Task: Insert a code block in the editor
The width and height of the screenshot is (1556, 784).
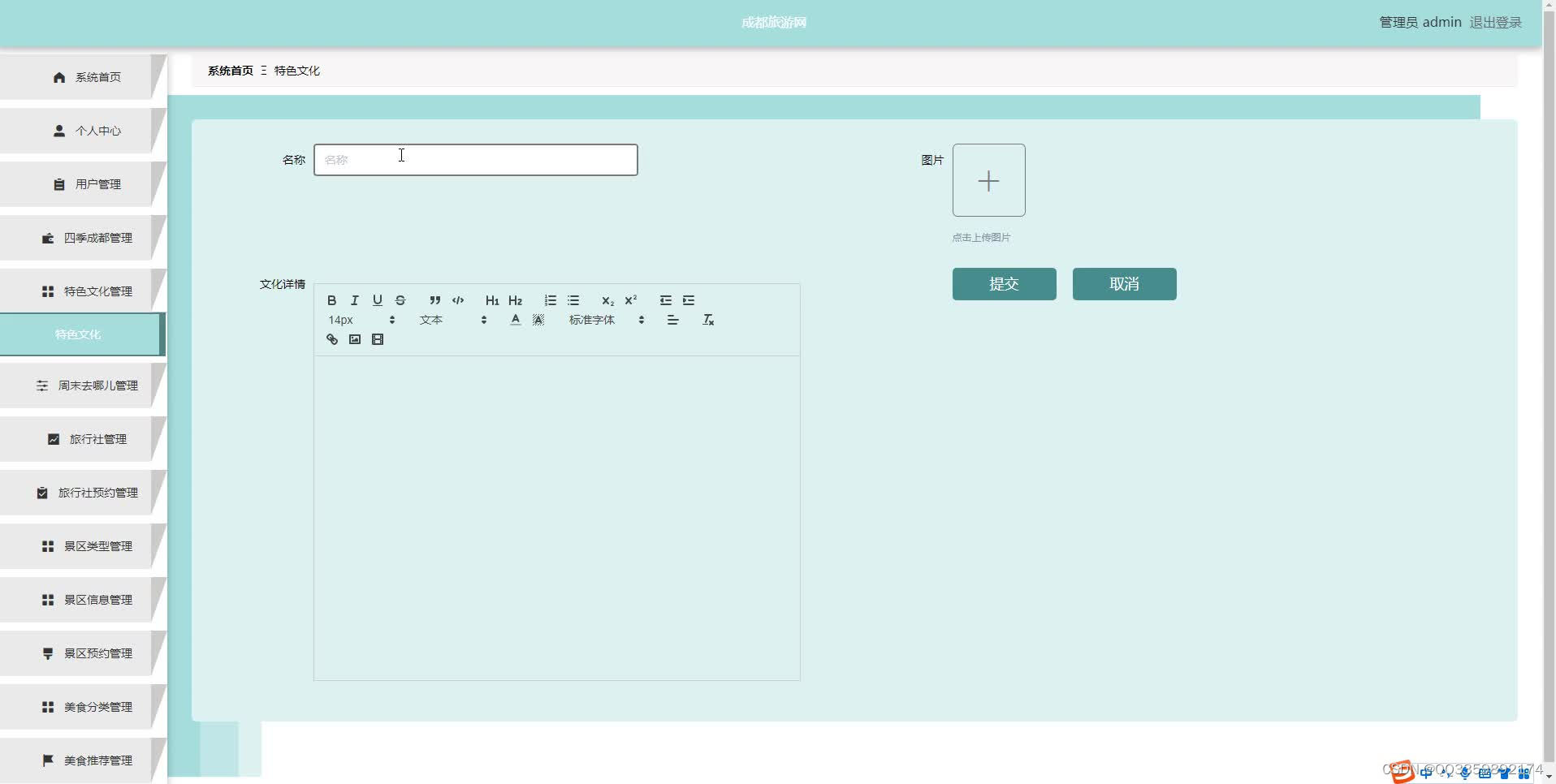Action: (458, 300)
